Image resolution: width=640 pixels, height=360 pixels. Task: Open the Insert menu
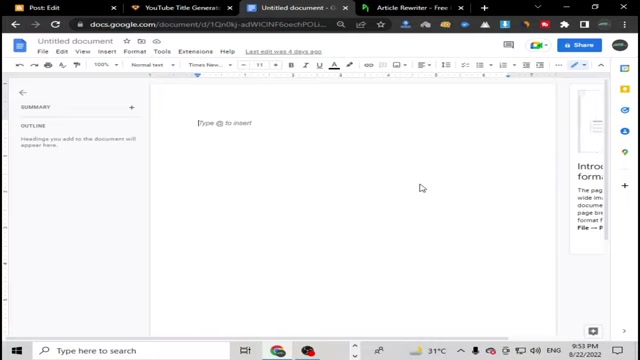107,52
